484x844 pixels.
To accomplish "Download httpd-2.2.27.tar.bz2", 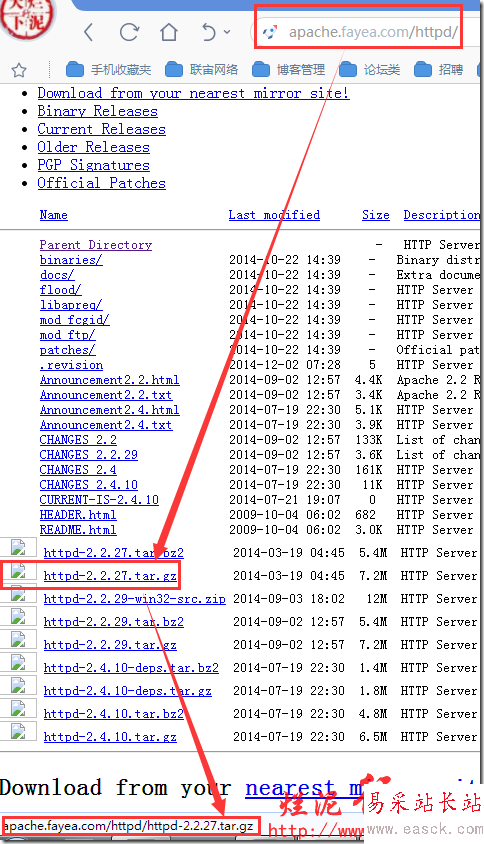I will 114,553.
